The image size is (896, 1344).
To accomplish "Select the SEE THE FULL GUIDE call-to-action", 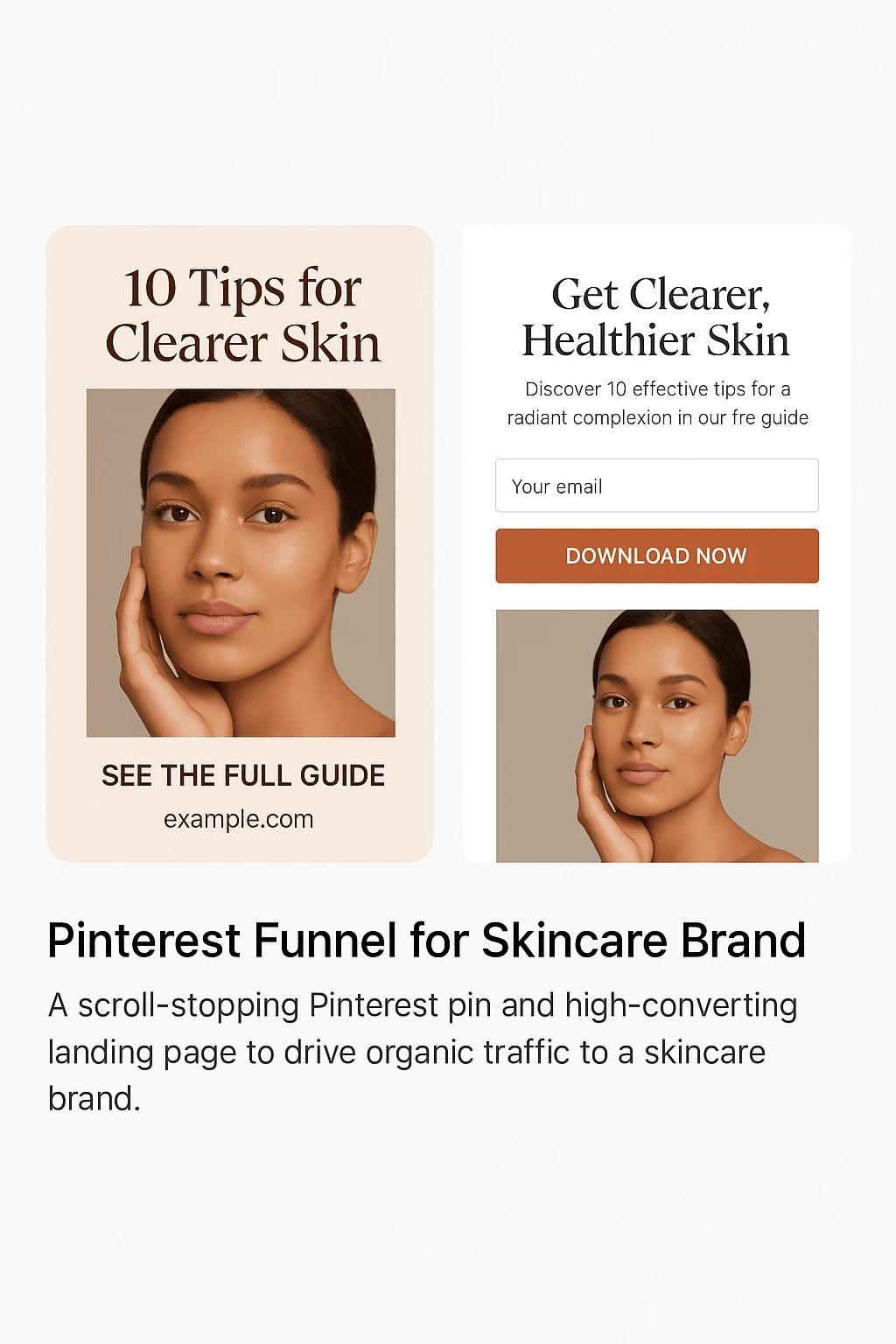I will pyautogui.click(x=243, y=775).
